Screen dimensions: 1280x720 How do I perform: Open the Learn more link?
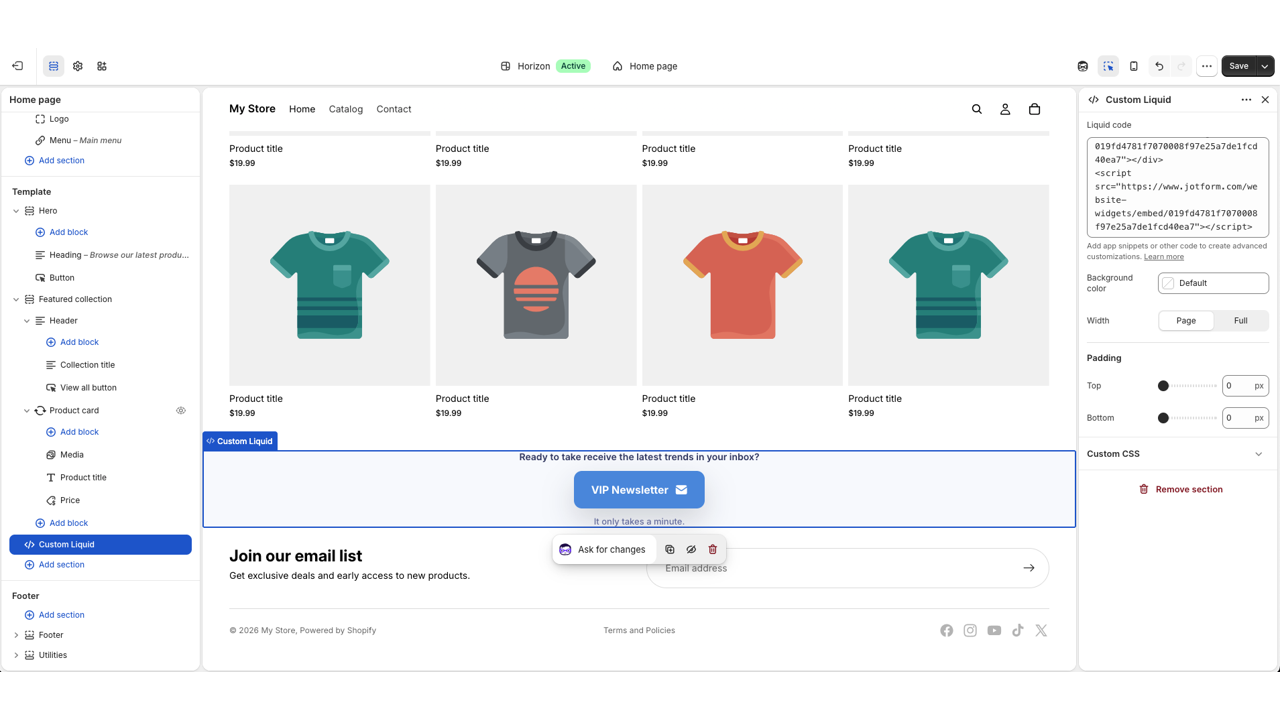pos(1164,257)
